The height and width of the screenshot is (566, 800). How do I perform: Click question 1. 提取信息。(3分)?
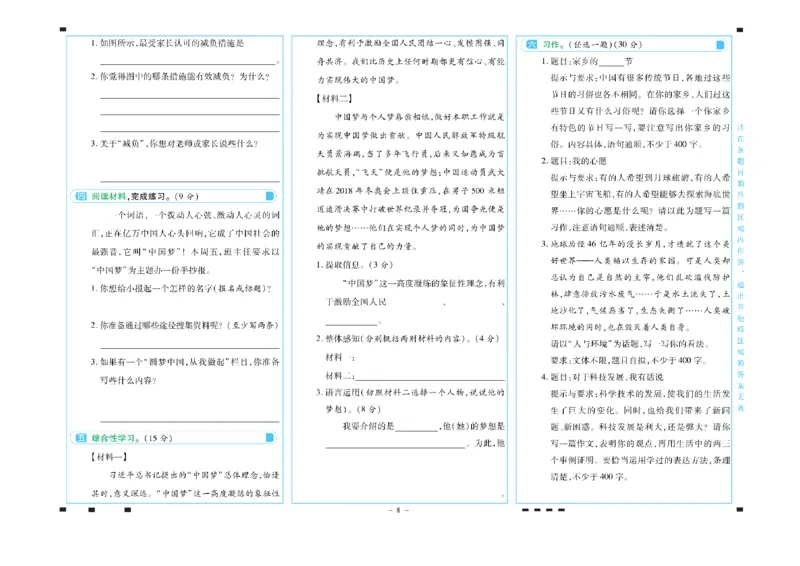point(354,264)
